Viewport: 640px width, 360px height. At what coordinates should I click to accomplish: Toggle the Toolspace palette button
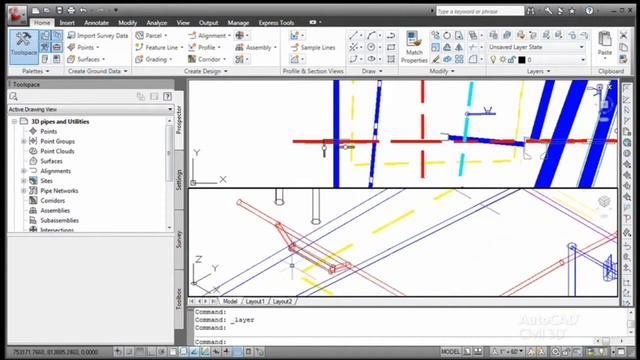(24, 47)
